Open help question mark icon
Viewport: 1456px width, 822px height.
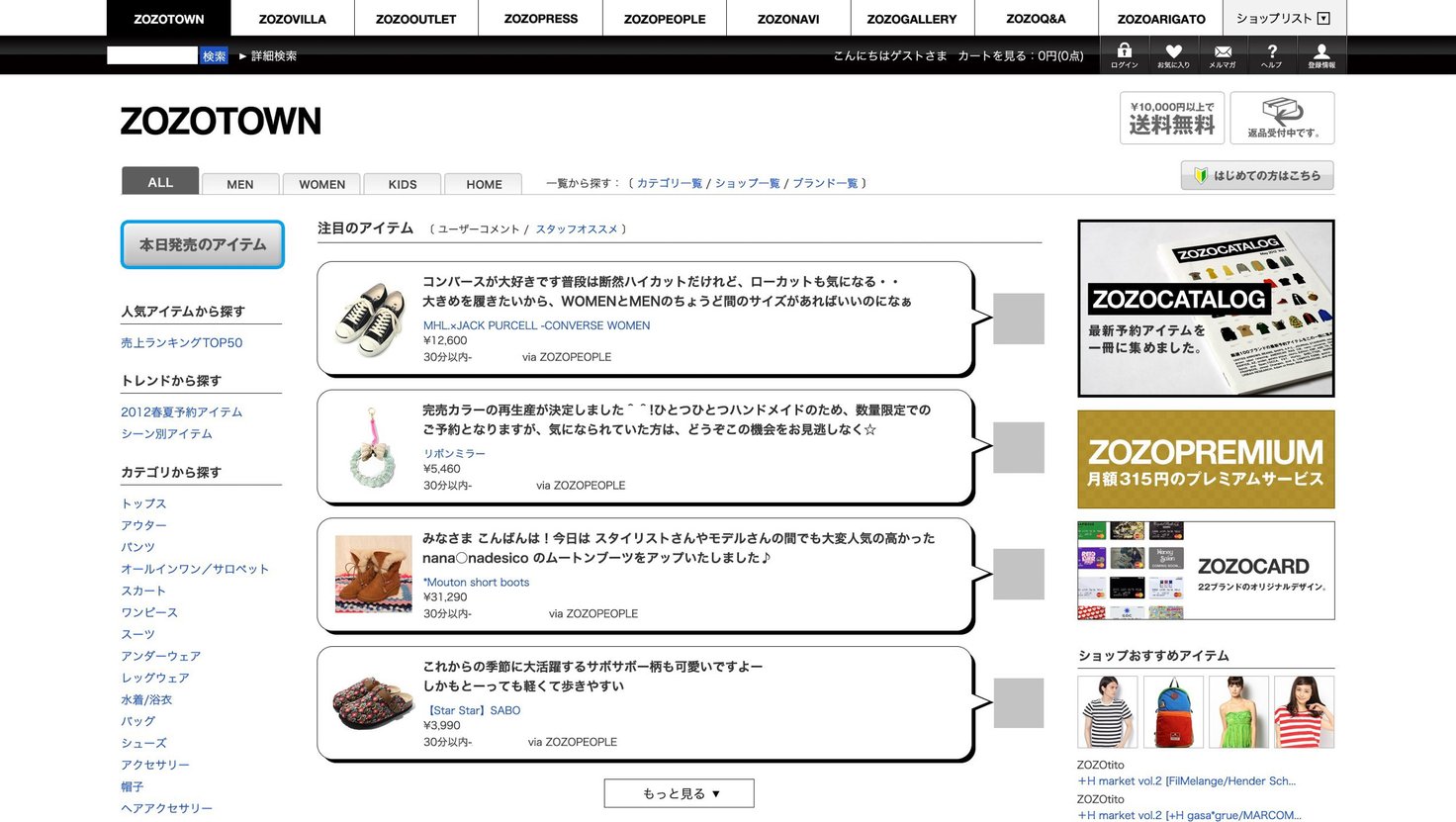(1272, 55)
